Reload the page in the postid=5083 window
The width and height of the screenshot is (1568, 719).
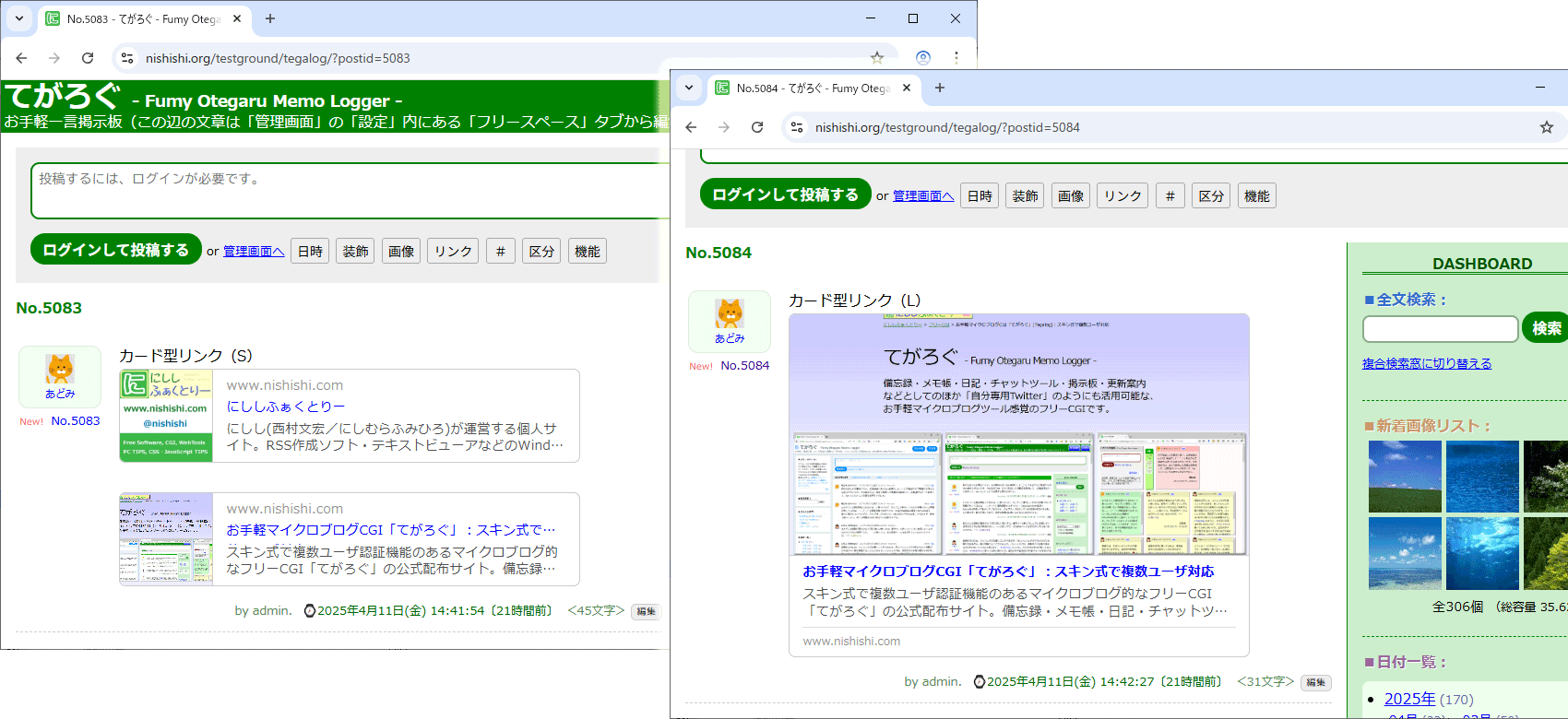88,58
